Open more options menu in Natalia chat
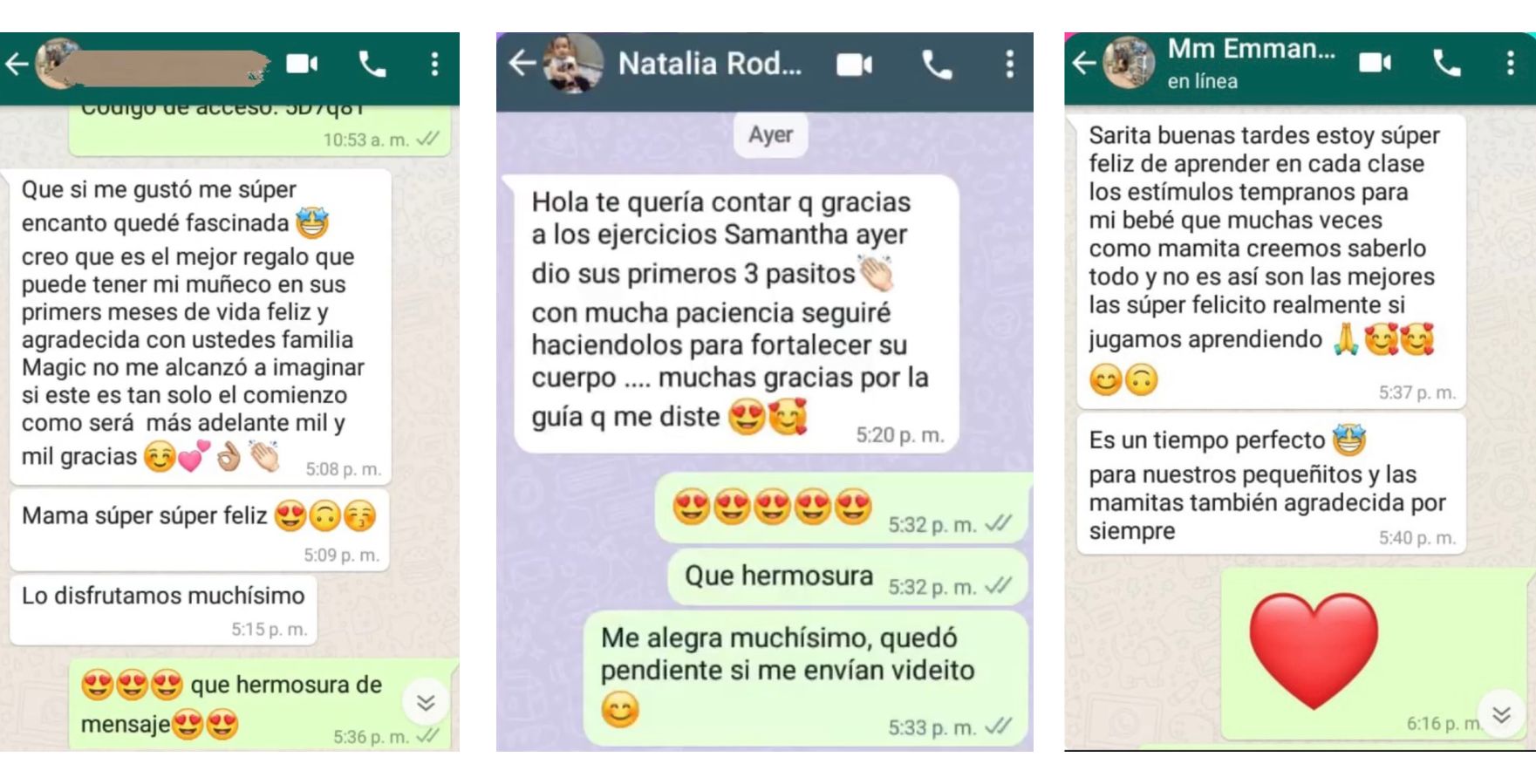1536x784 pixels. pos(1009,65)
